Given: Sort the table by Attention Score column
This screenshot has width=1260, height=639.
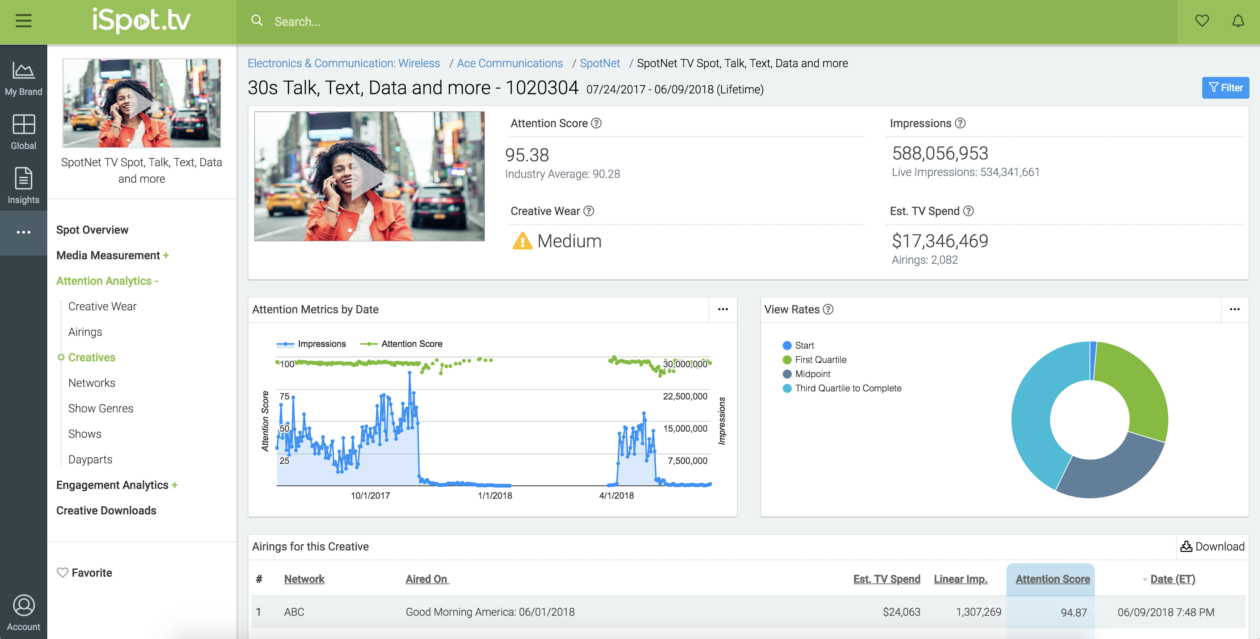Looking at the screenshot, I should [x=1052, y=579].
